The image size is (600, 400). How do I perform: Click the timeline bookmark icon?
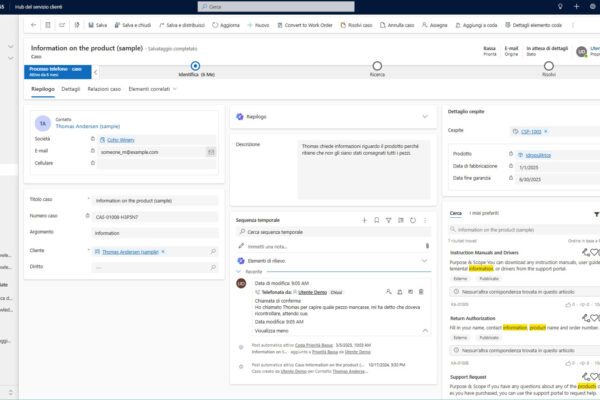pos(377,220)
